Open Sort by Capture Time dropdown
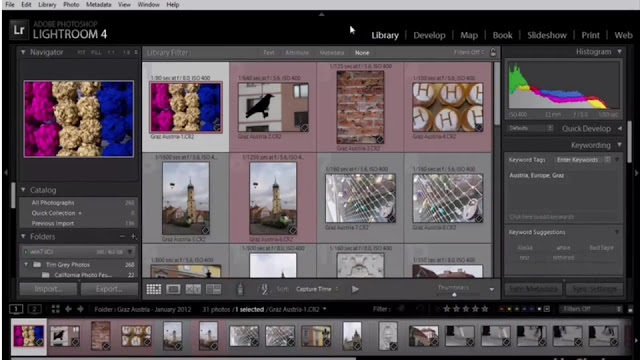The image size is (640, 360). click(x=317, y=289)
